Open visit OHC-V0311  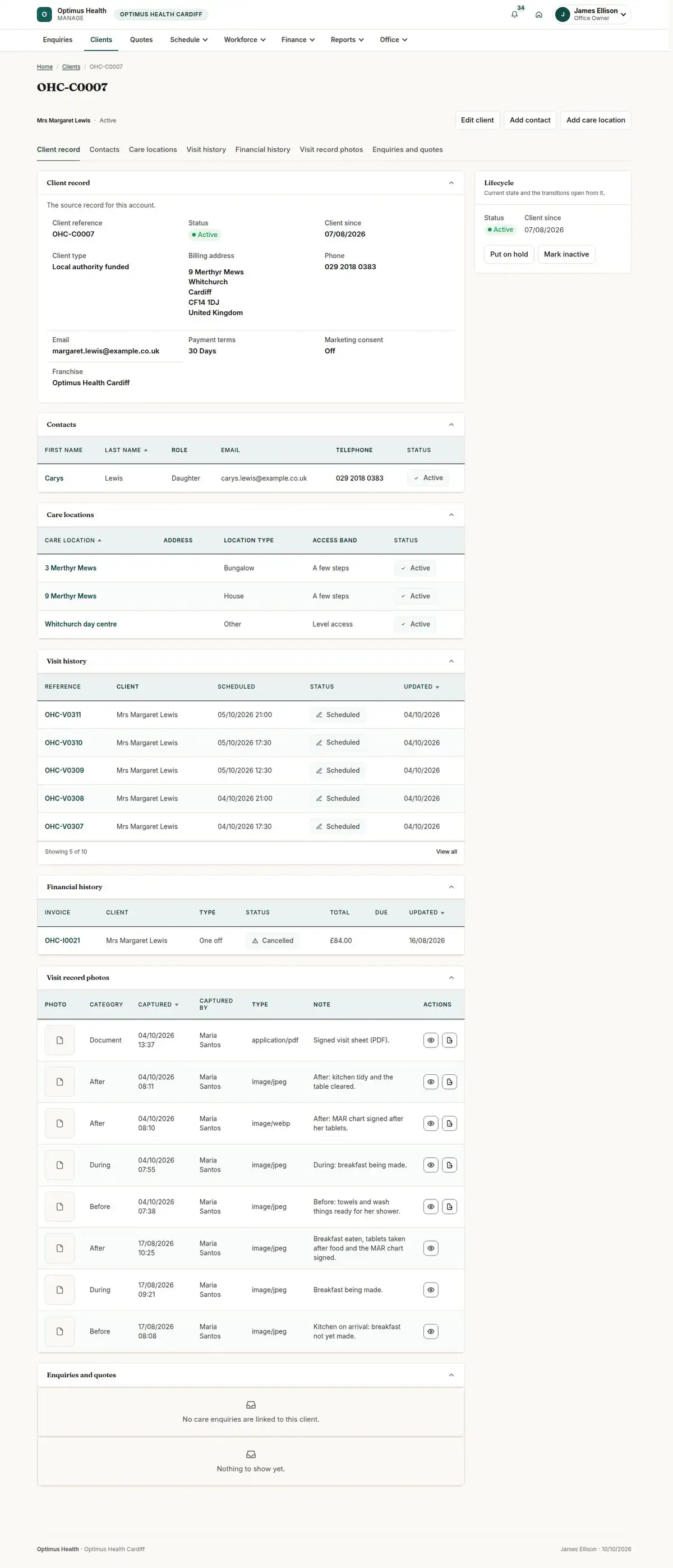63,715
